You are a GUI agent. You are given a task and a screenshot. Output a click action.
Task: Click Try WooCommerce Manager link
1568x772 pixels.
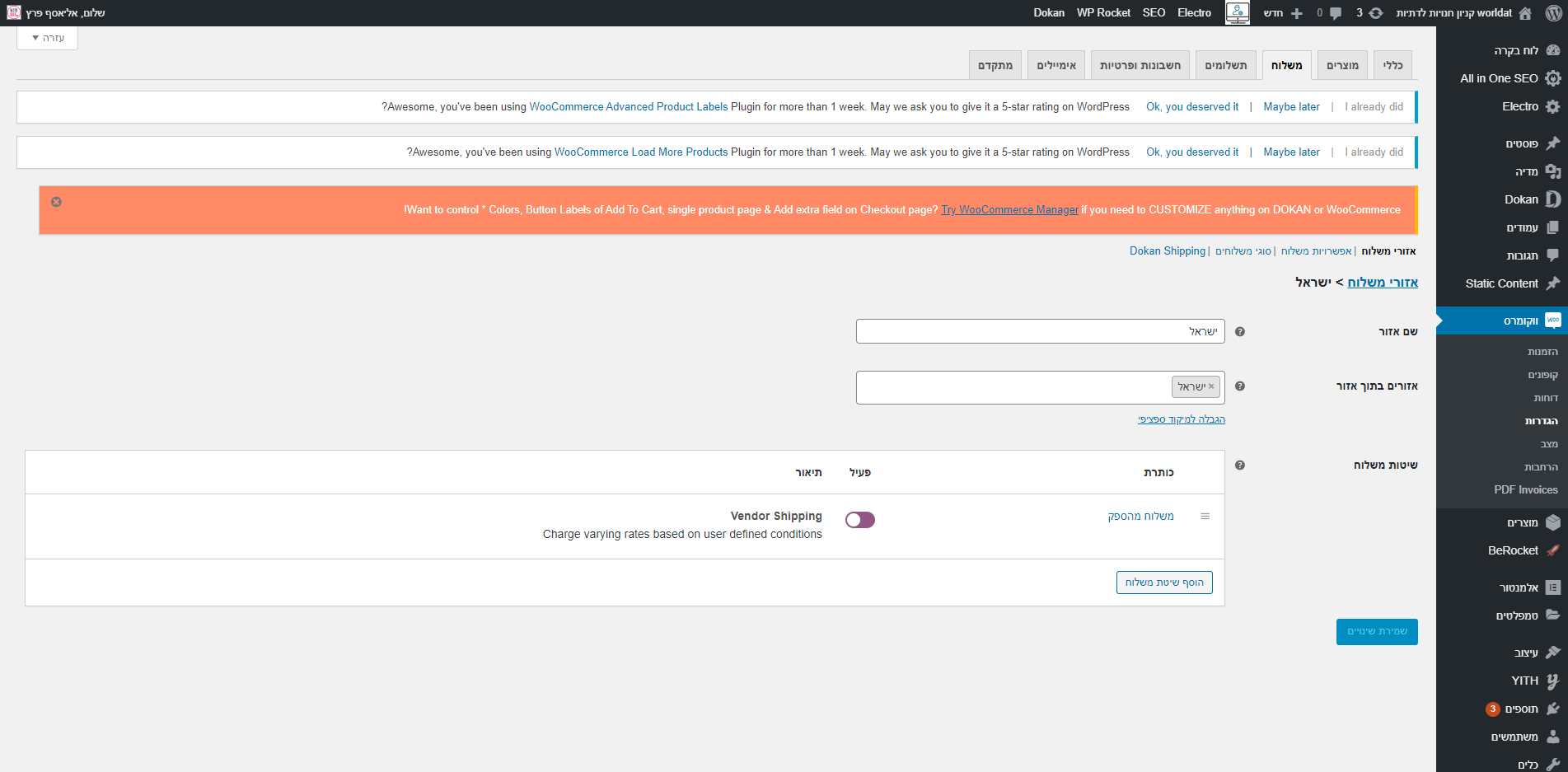(x=1009, y=210)
